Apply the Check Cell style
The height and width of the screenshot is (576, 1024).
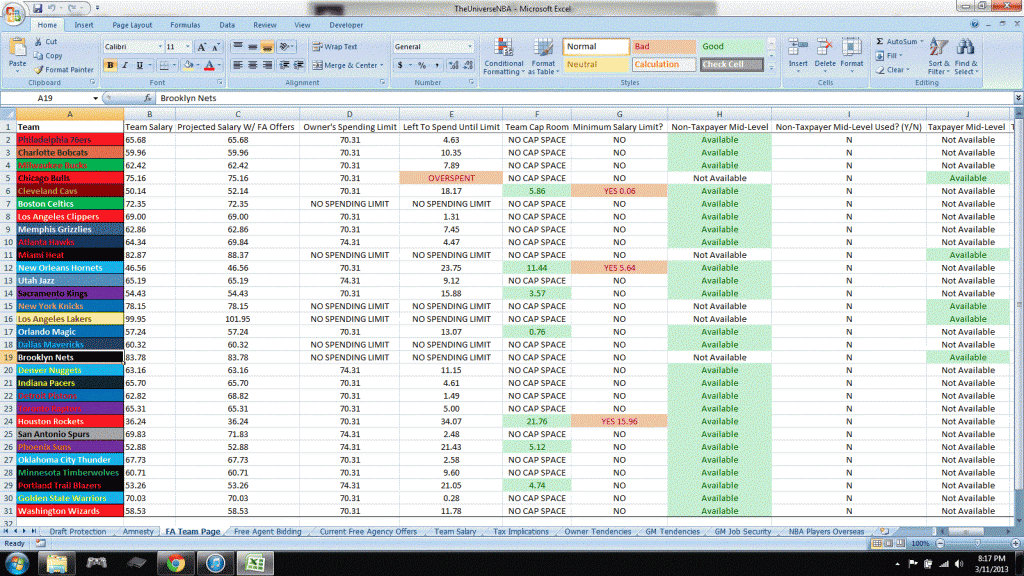pos(731,65)
